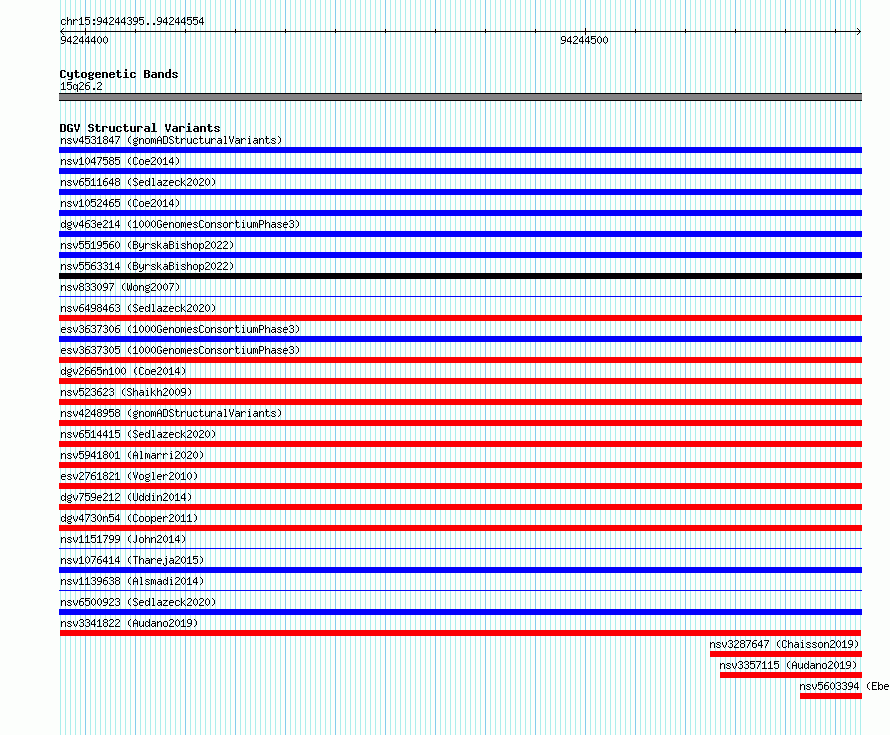Click the blue bar under nsv1047585
This screenshot has width=890, height=735.
460,171
